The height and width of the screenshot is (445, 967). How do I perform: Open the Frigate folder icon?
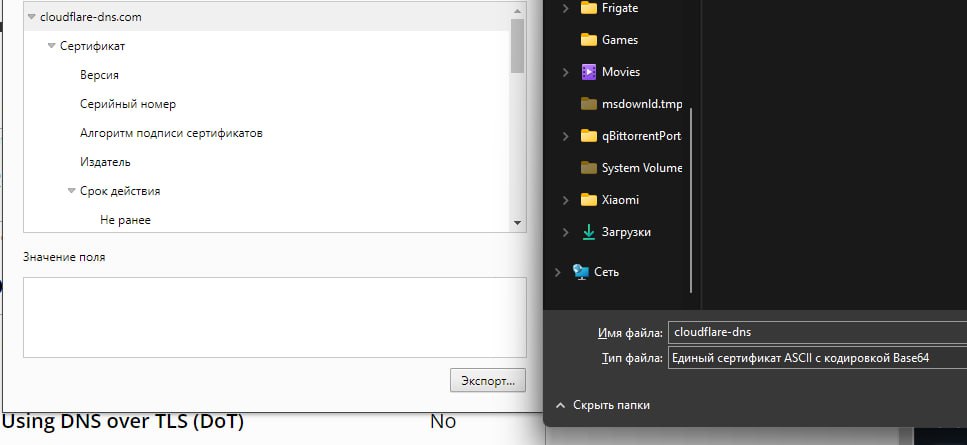pyautogui.click(x=589, y=8)
